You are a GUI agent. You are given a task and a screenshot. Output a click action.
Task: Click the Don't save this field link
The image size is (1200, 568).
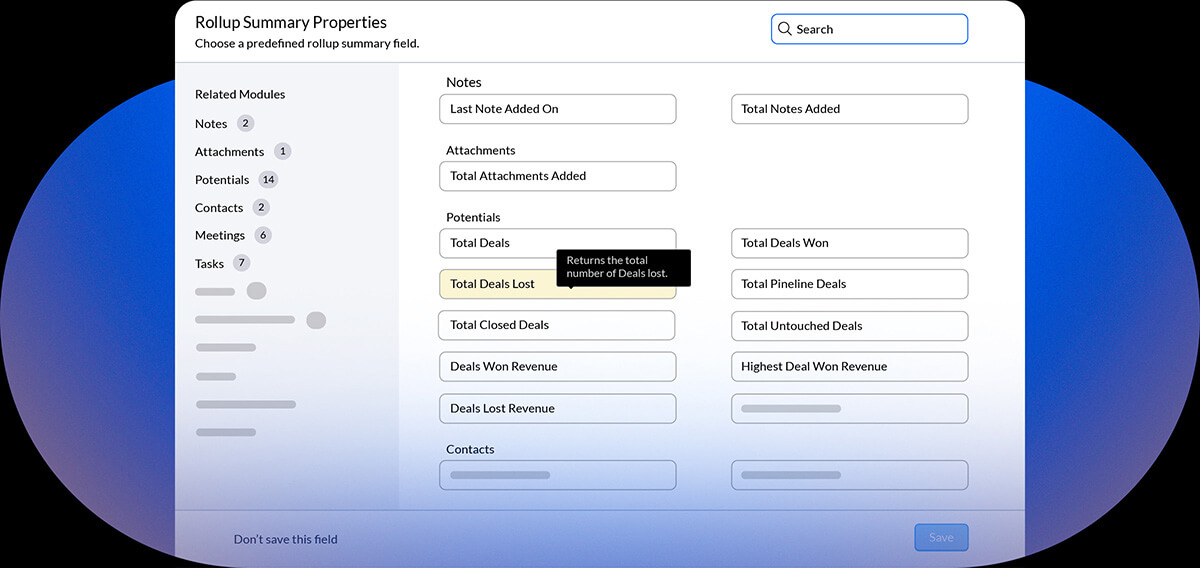click(286, 539)
